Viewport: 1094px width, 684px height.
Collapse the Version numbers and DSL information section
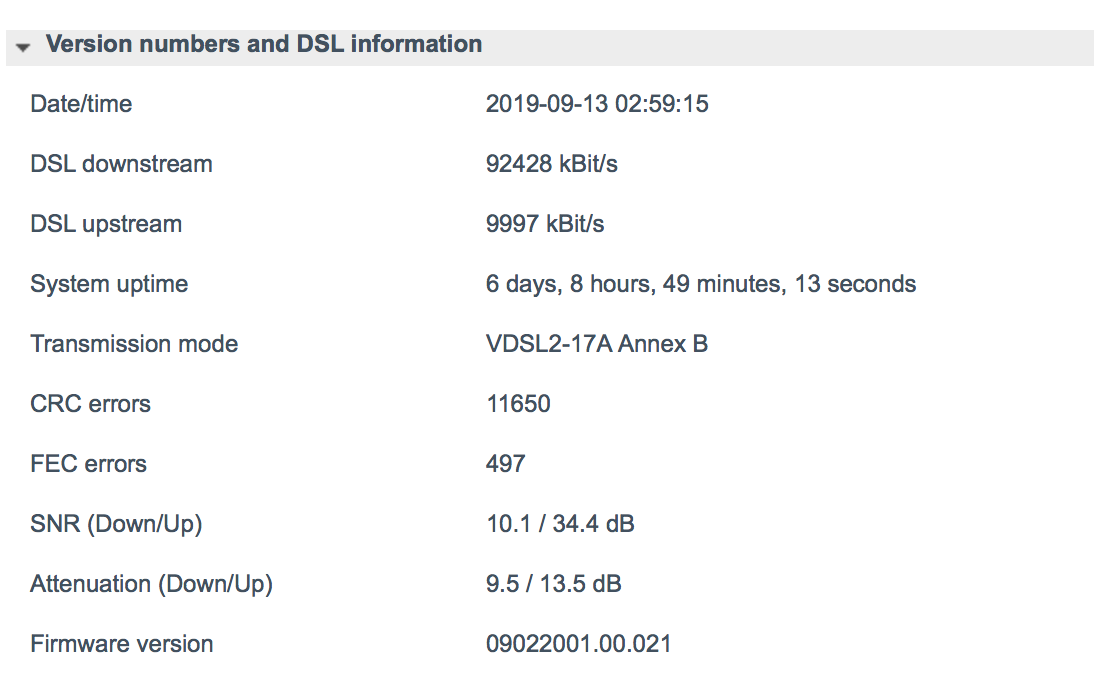23,47
